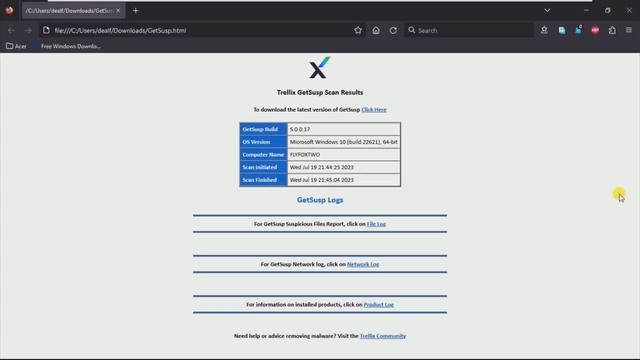Close the GetSusp.html tab
The image size is (640, 360).
coord(118,11)
